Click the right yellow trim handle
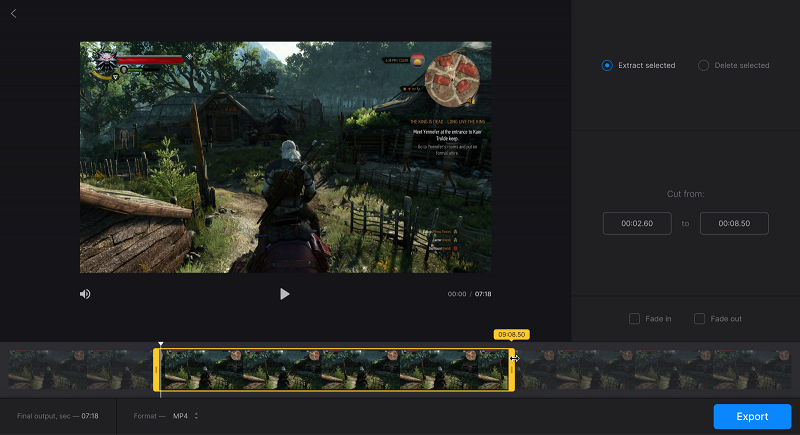800x435 pixels. pyautogui.click(x=512, y=370)
